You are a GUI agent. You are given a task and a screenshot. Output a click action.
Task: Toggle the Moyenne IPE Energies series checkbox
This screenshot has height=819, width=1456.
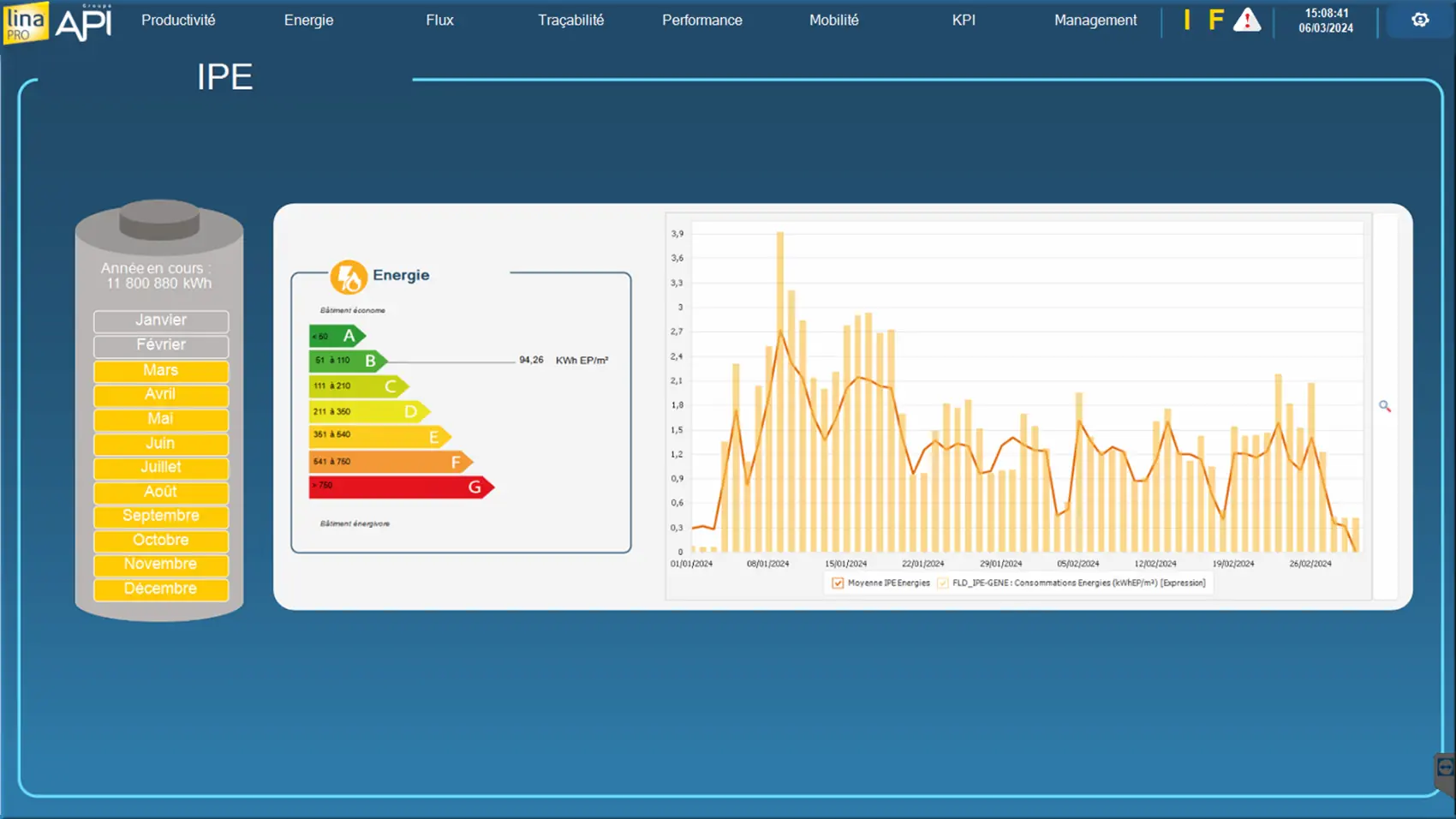(838, 583)
